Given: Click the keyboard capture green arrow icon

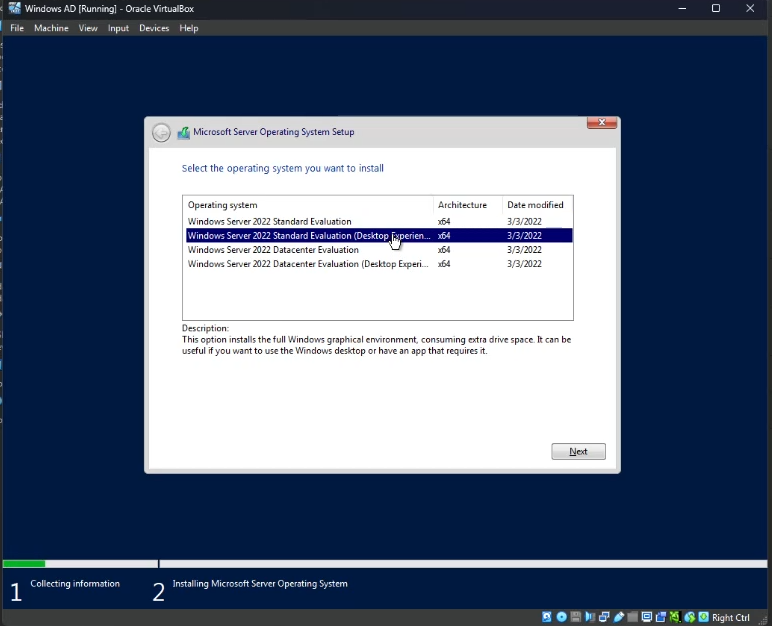Looking at the screenshot, I should (704, 617).
